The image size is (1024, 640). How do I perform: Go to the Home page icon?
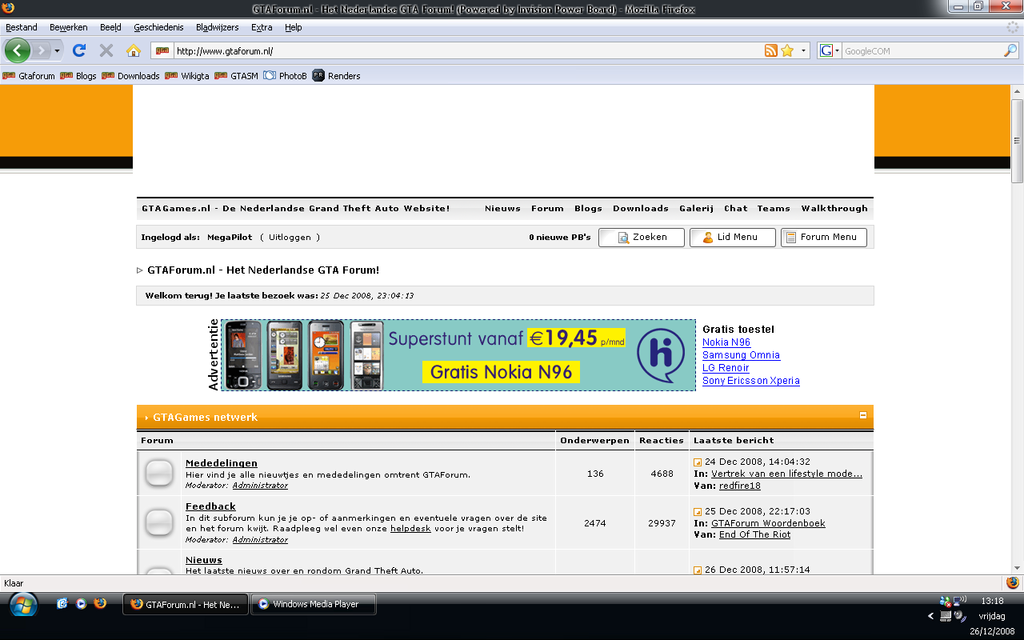(x=133, y=50)
